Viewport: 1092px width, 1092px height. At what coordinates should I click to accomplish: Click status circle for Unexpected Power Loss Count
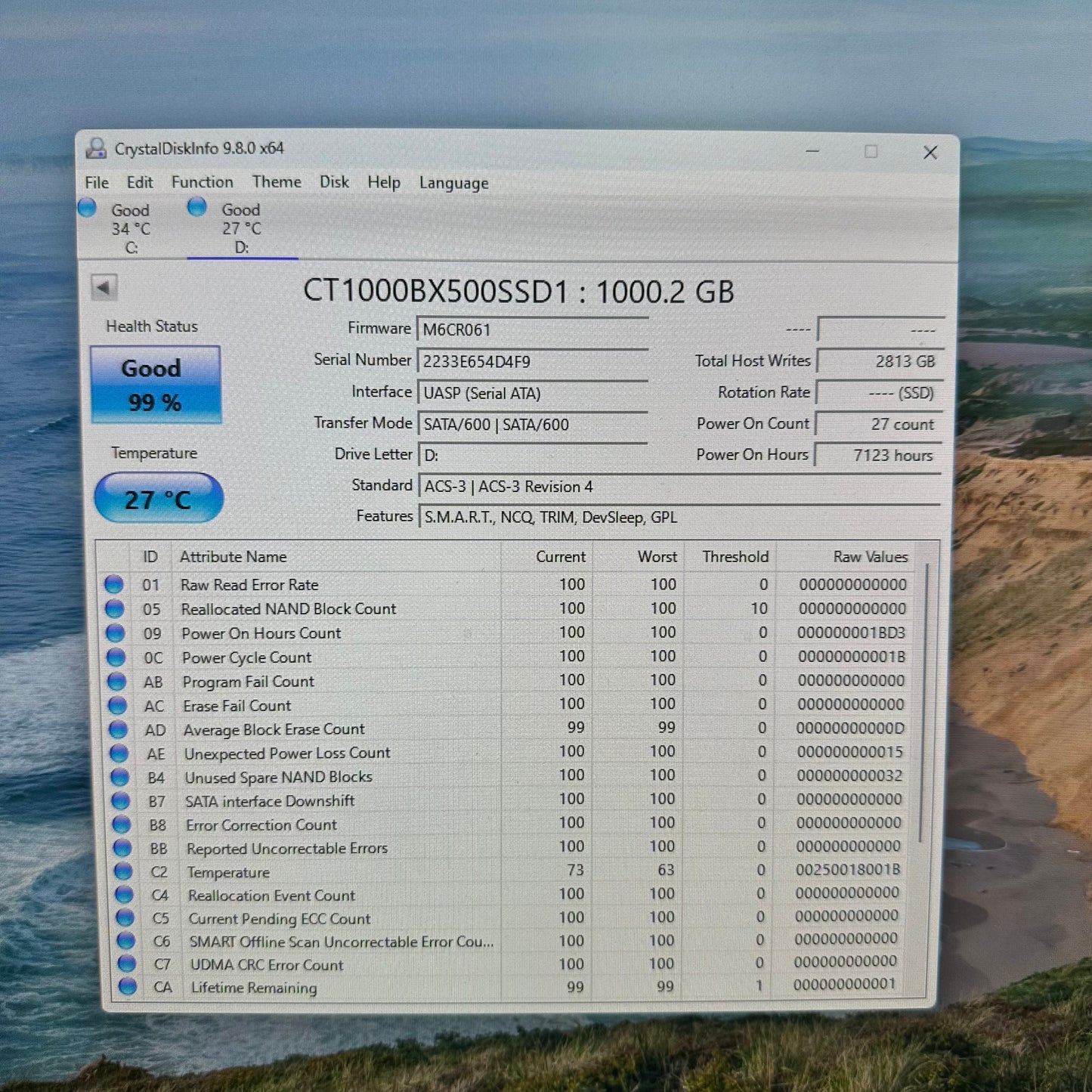click(119, 753)
